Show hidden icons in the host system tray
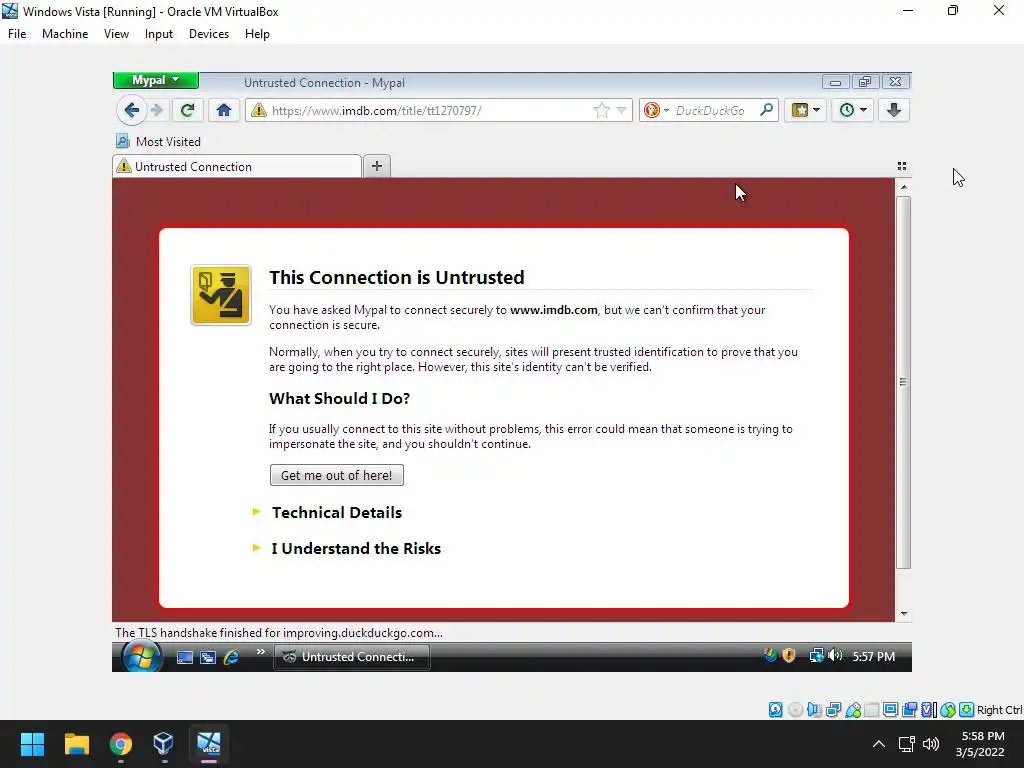Viewport: 1024px width, 768px height. (879, 744)
